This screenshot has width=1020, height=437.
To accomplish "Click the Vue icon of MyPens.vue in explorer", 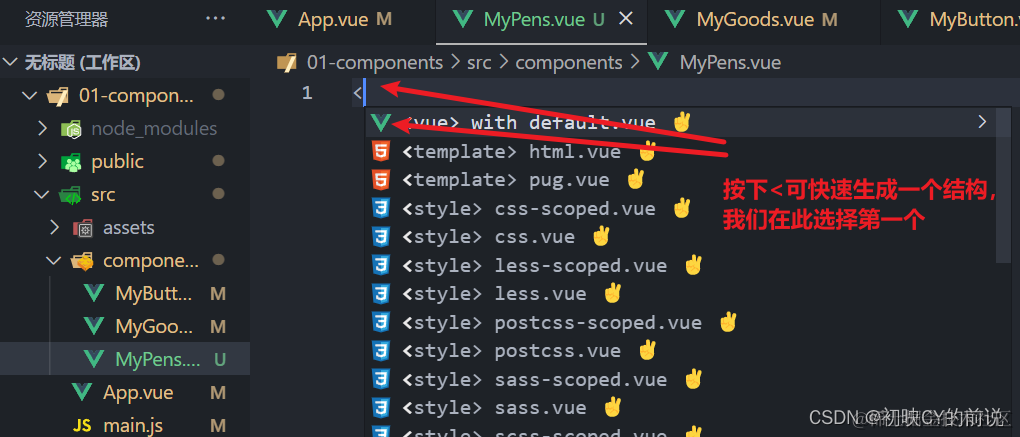I will coord(94,358).
